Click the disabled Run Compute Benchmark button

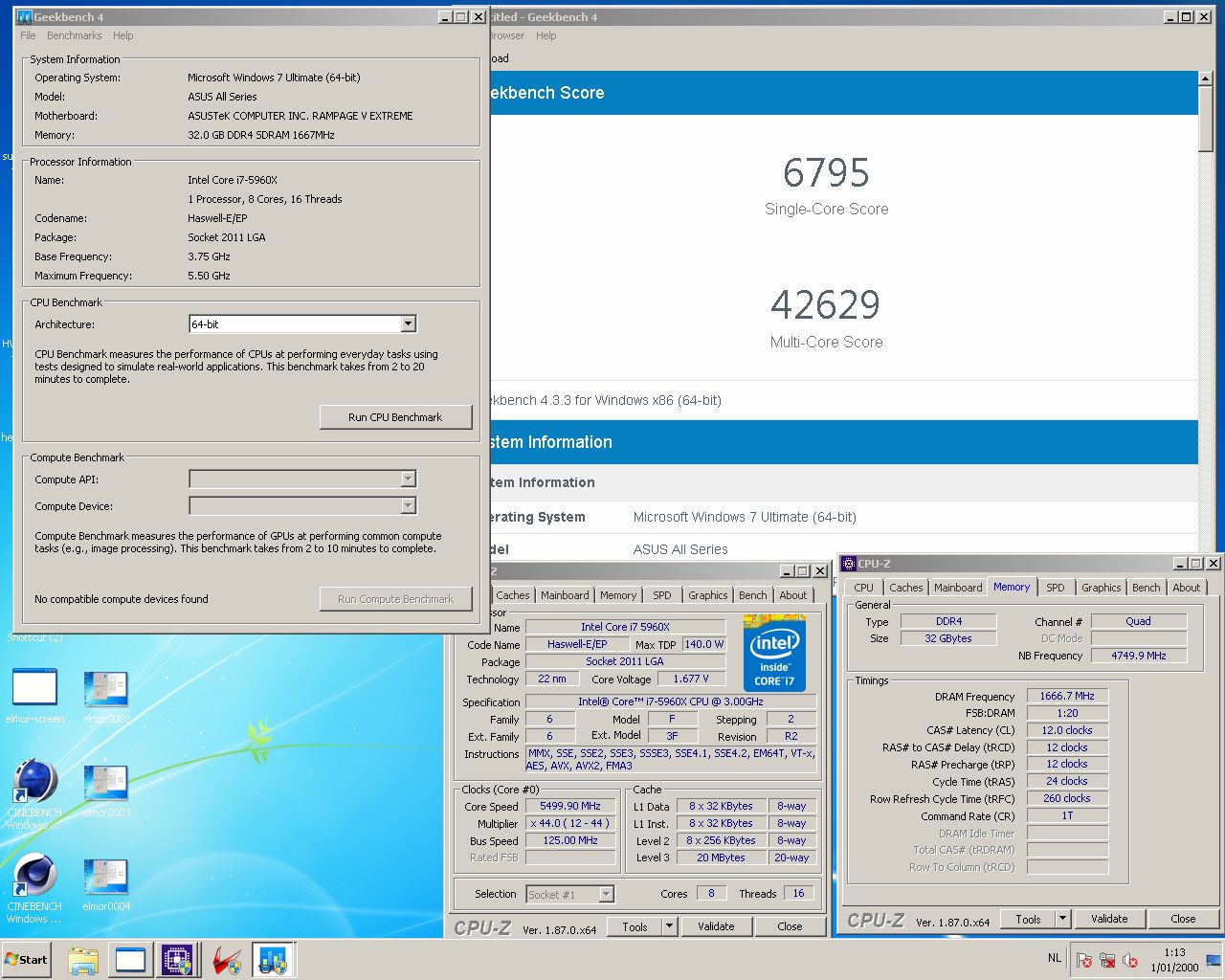(x=395, y=599)
